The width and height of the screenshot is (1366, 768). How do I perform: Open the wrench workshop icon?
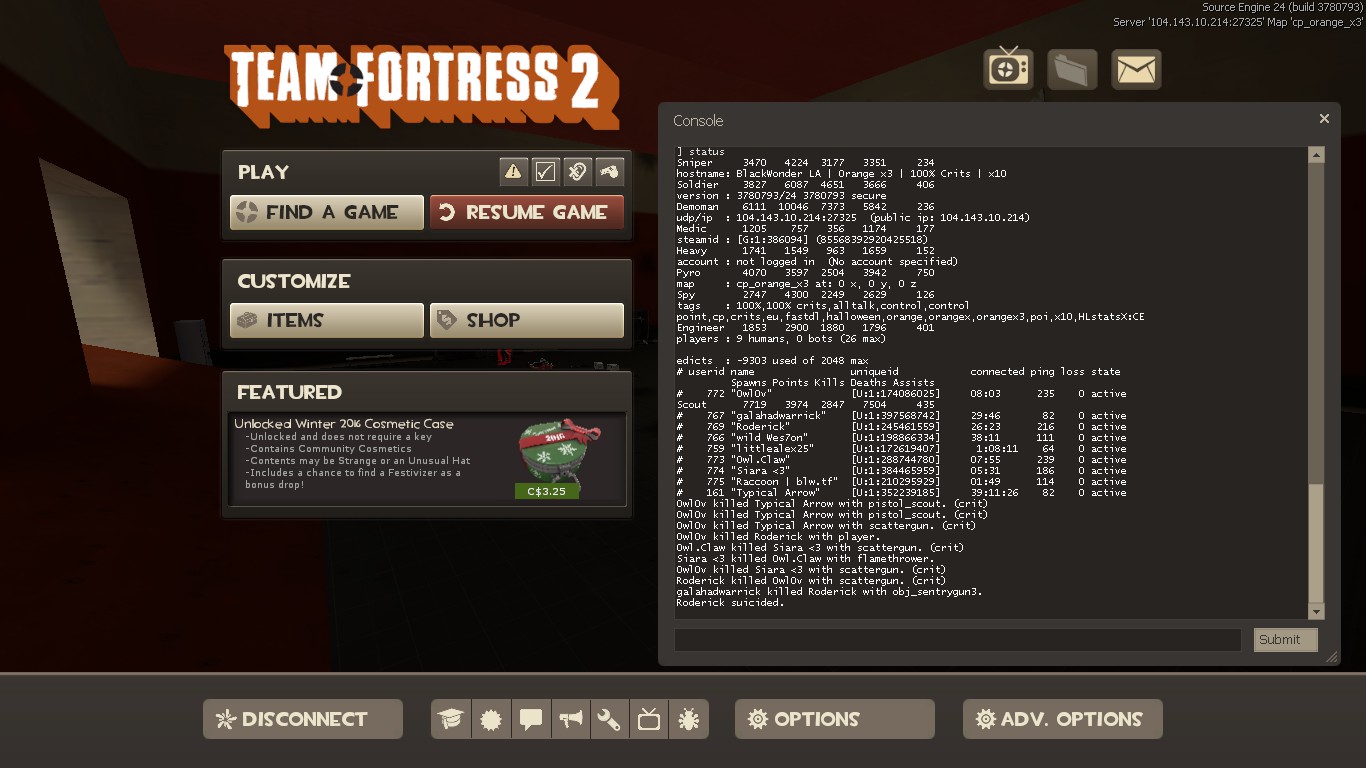click(x=609, y=719)
